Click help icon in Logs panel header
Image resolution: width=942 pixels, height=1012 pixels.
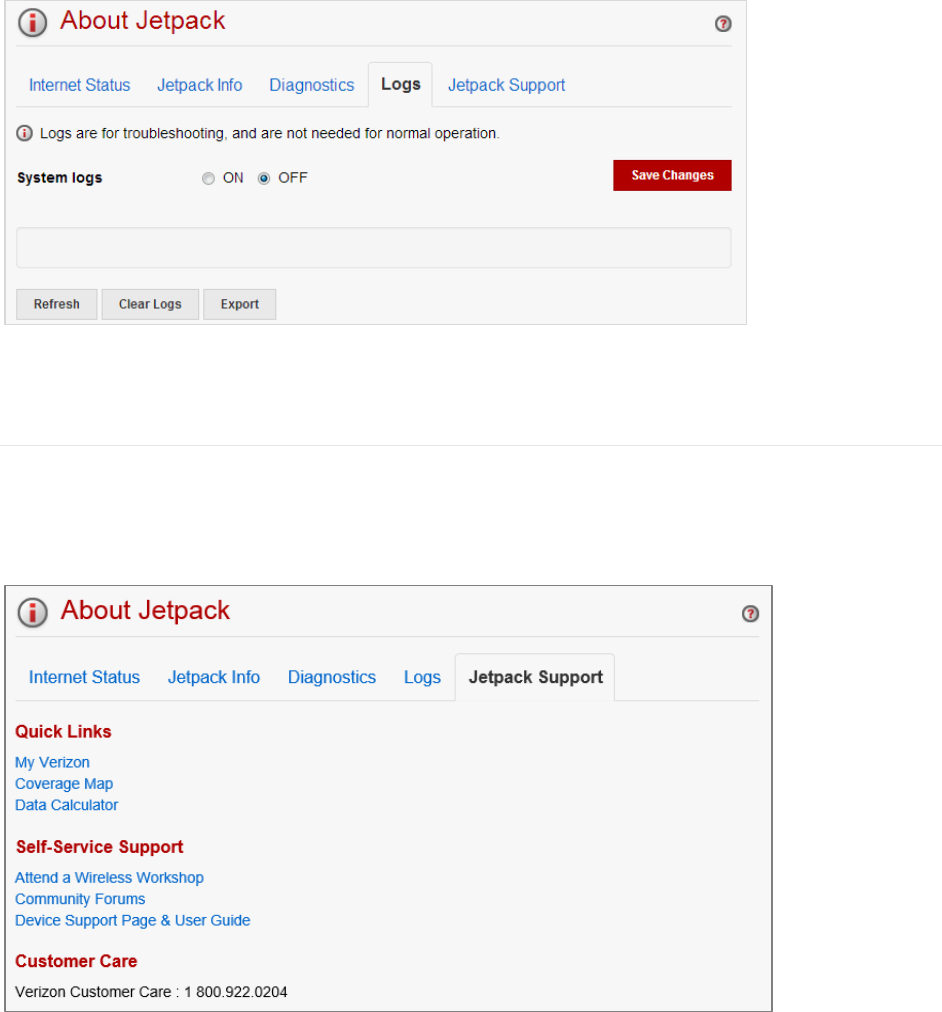click(723, 24)
